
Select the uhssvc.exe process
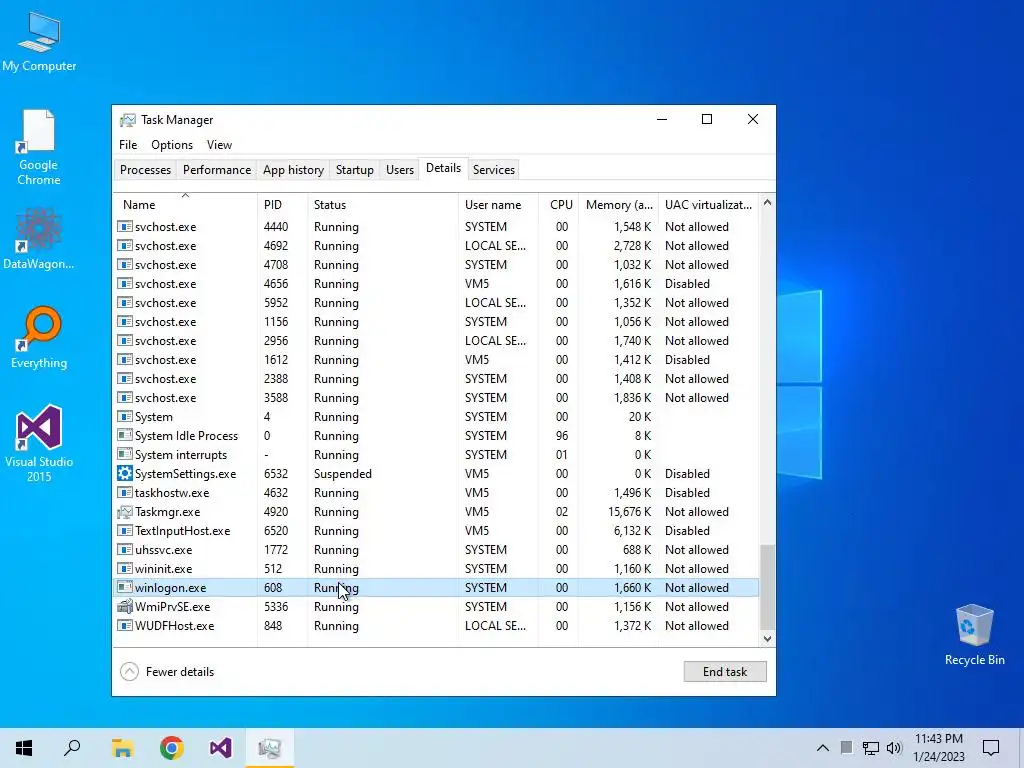coord(436,550)
